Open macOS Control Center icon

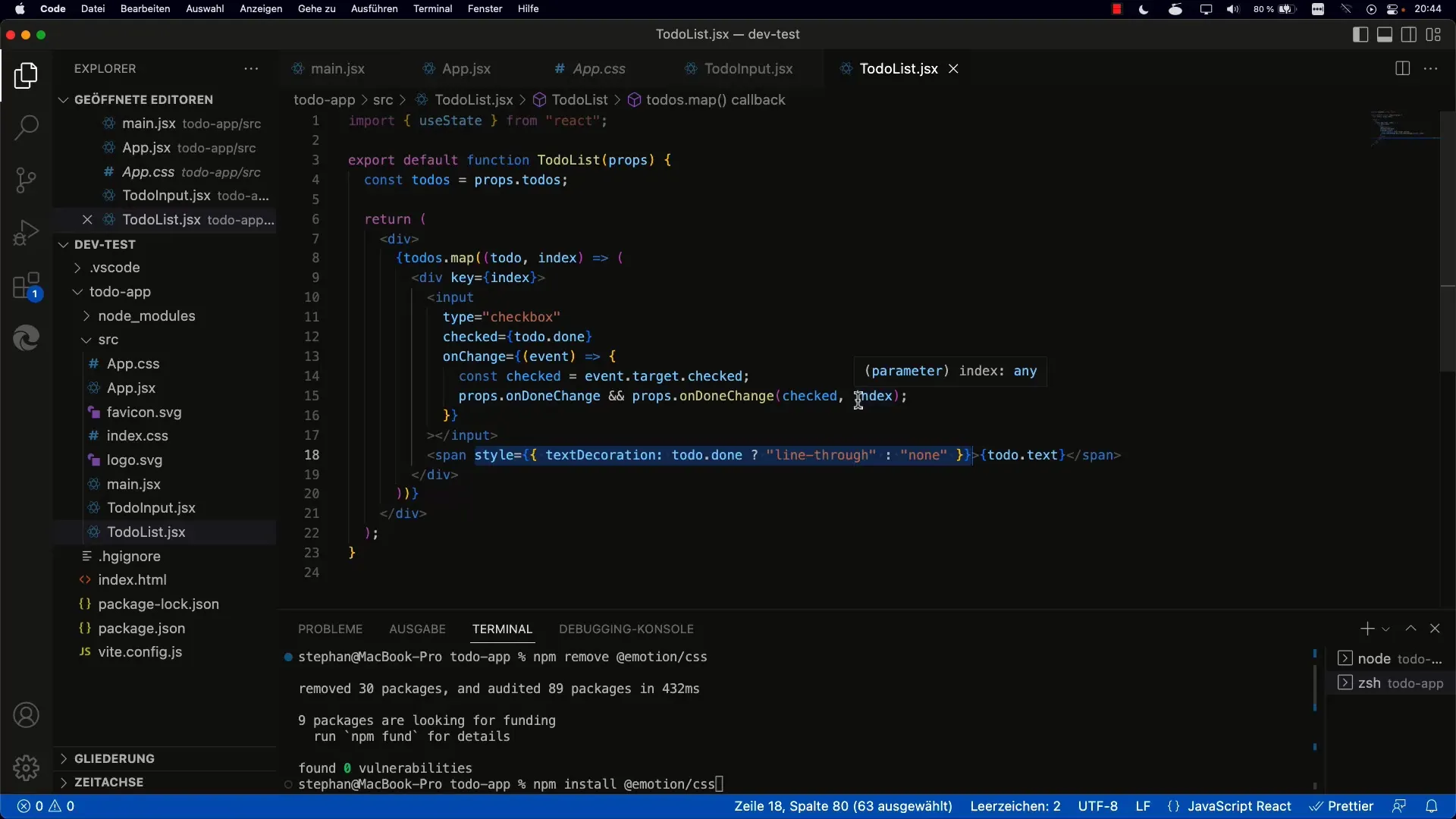tap(1393, 9)
